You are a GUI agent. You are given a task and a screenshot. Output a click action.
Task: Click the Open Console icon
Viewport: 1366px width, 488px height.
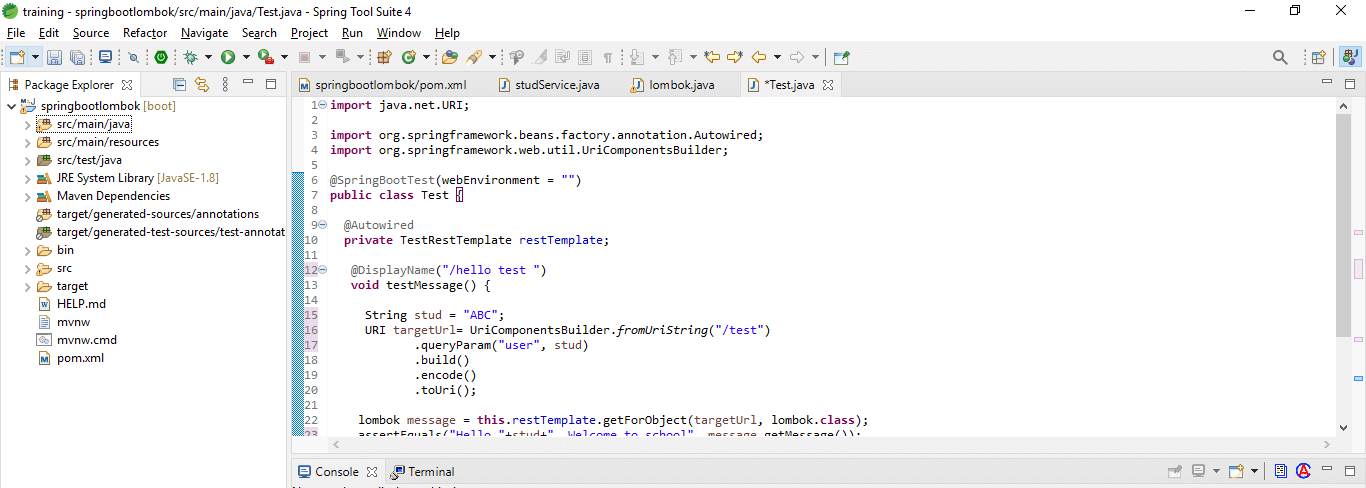pos(1236,471)
